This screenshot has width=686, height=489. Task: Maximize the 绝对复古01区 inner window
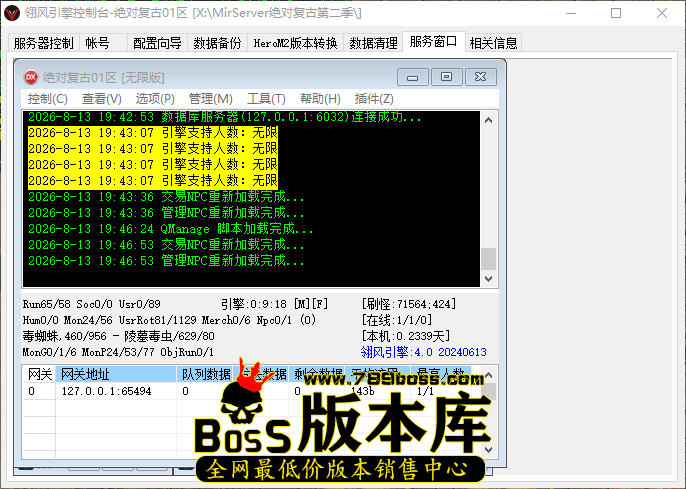(x=446, y=77)
